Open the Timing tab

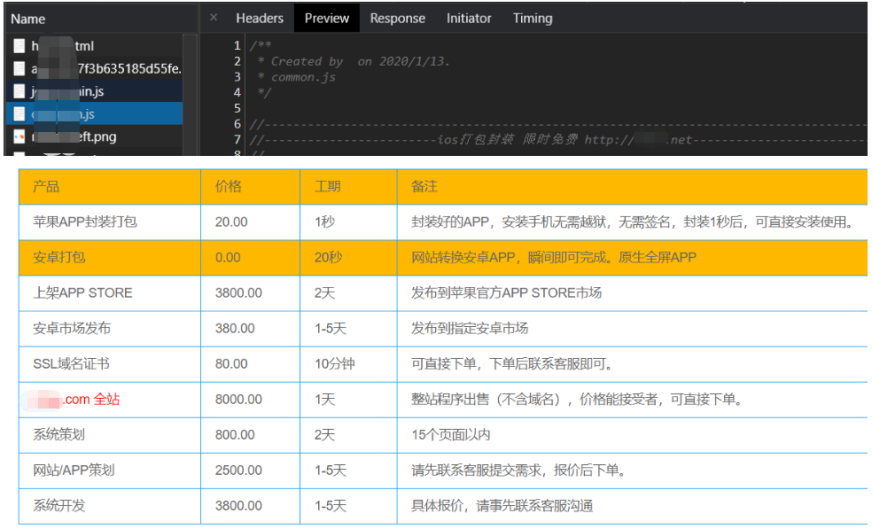(533, 18)
